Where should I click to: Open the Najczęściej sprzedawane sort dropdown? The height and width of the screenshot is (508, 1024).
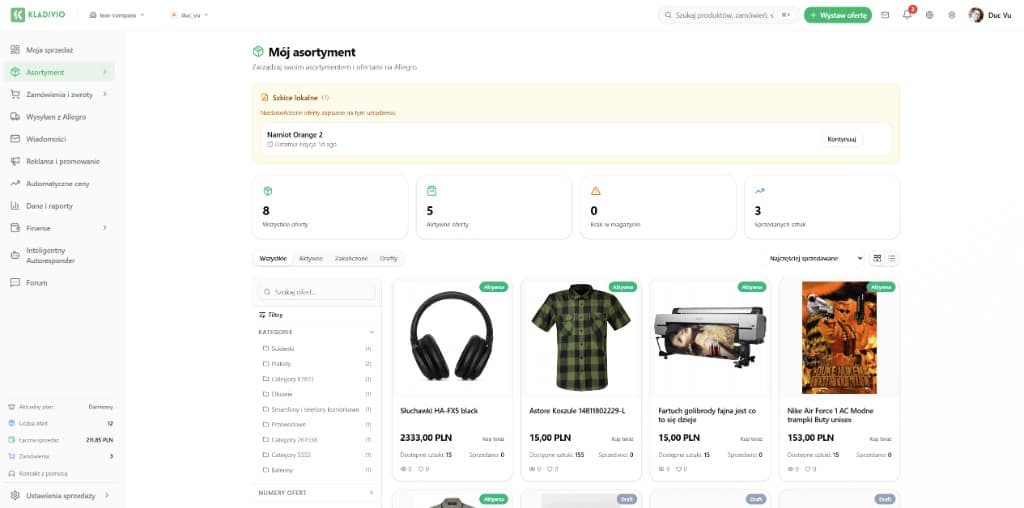pyautogui.click(x=815, y=258)
